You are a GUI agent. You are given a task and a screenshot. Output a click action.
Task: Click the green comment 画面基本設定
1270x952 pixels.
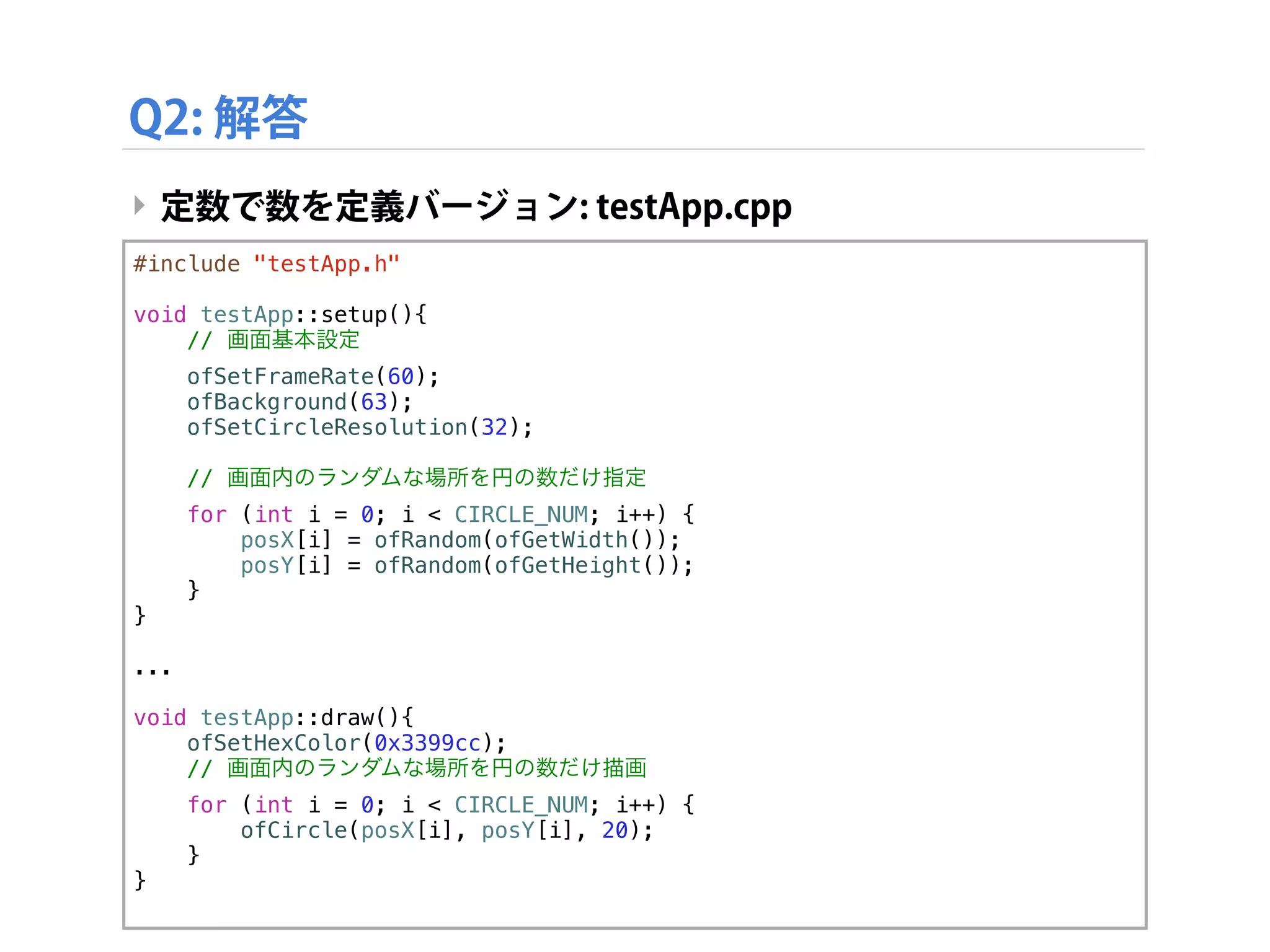[x=273, y=340]
